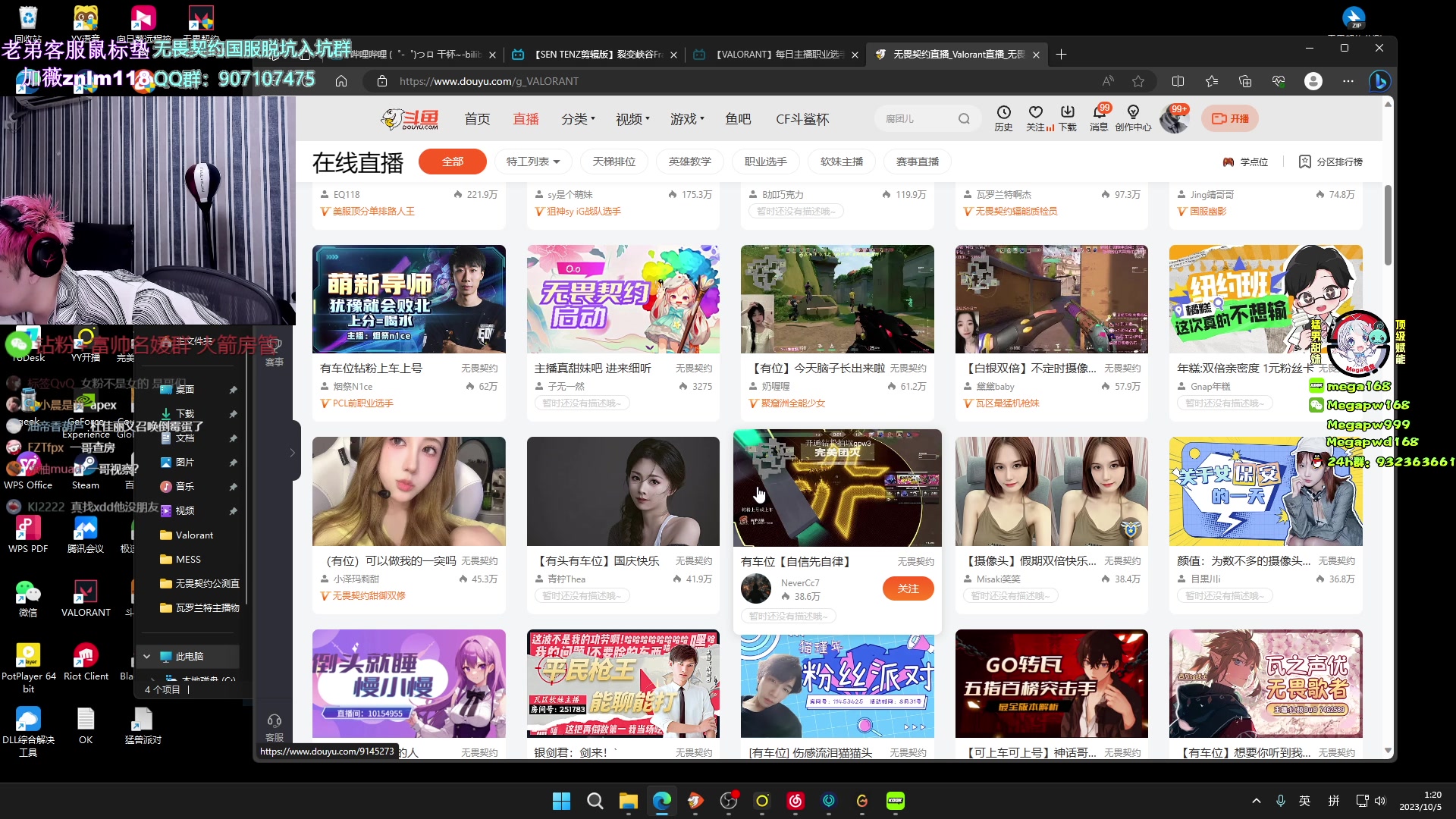The height and width of the screenshot is (819, 1456).
Task: Open File Explorer from taskbar
Action: pos(629,801)
